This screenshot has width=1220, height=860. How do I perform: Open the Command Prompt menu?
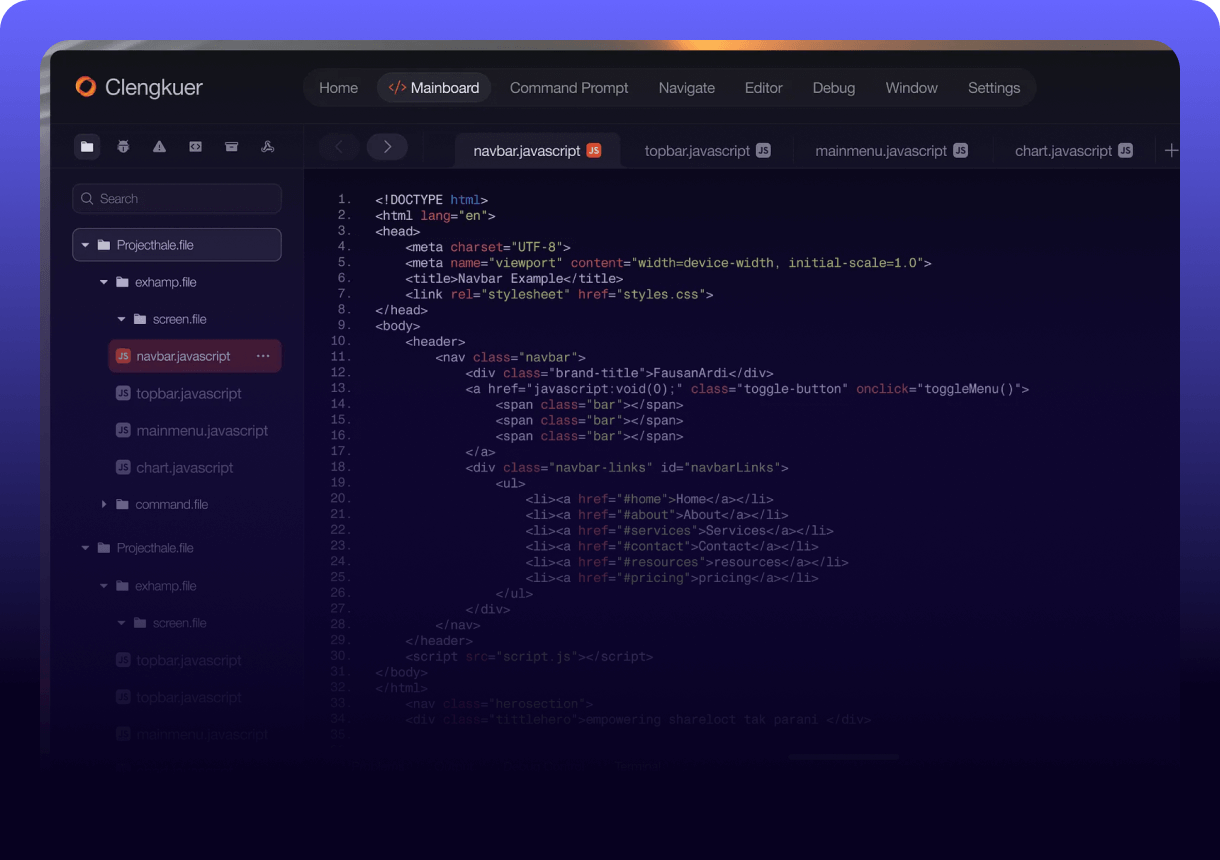point(569,88)
